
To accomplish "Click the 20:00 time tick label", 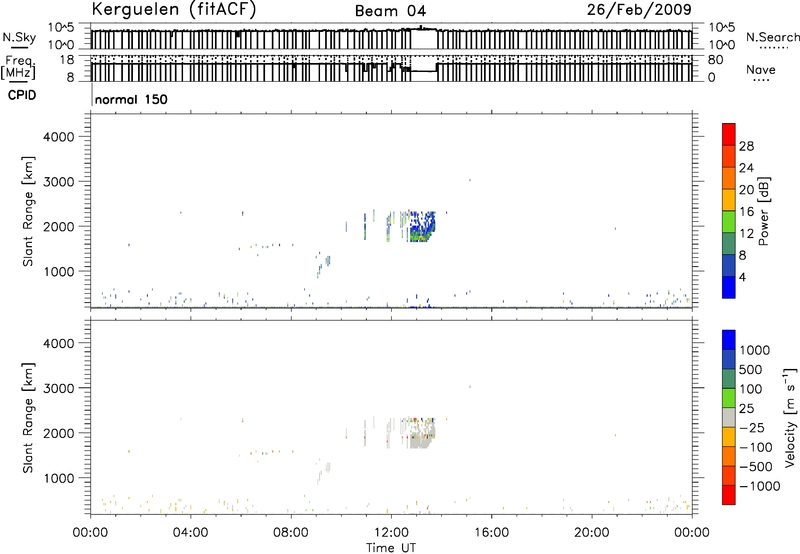I will point(591,533).
